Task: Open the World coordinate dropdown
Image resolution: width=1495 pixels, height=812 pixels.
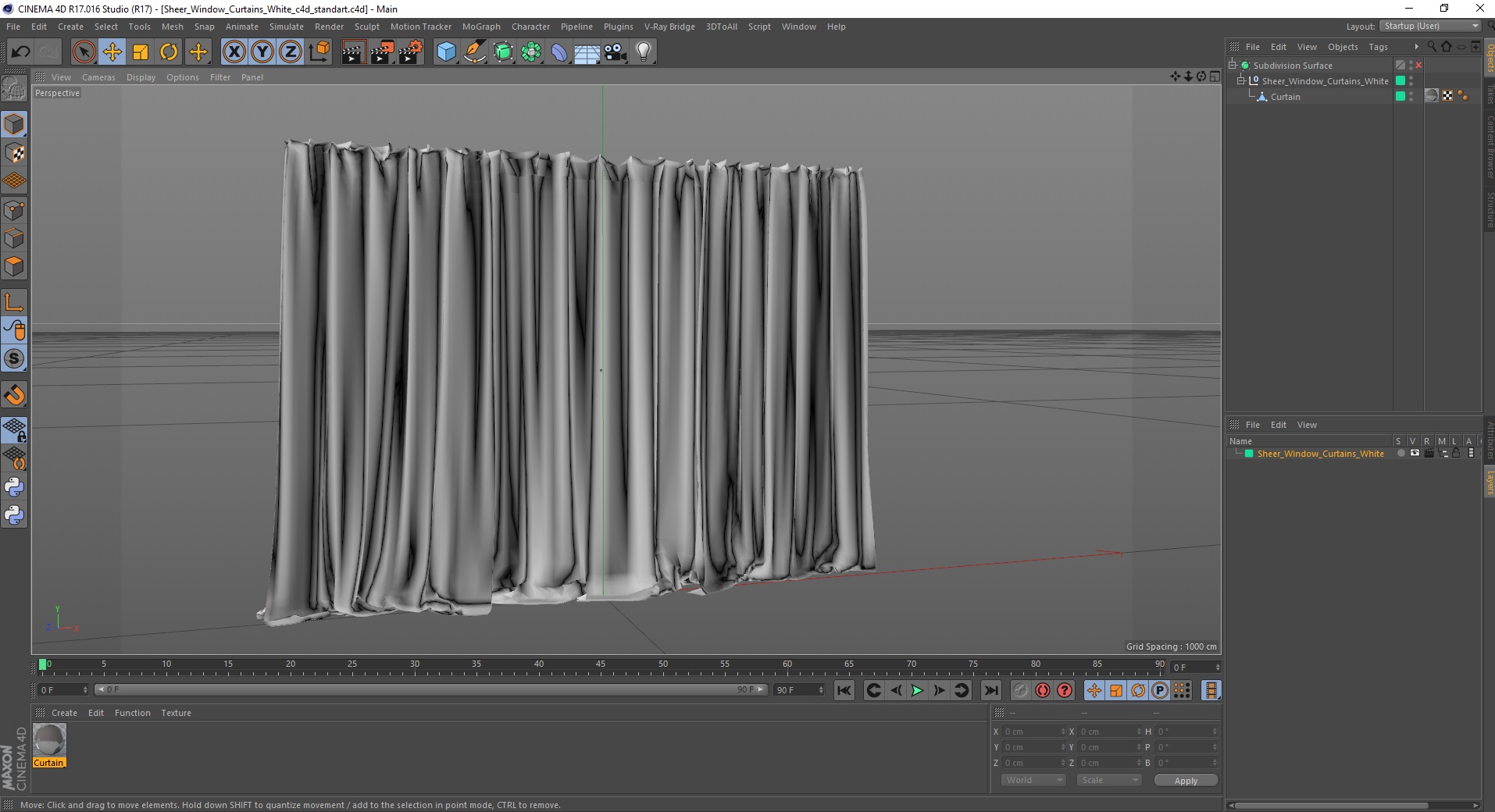Action: coord(1033,780)
